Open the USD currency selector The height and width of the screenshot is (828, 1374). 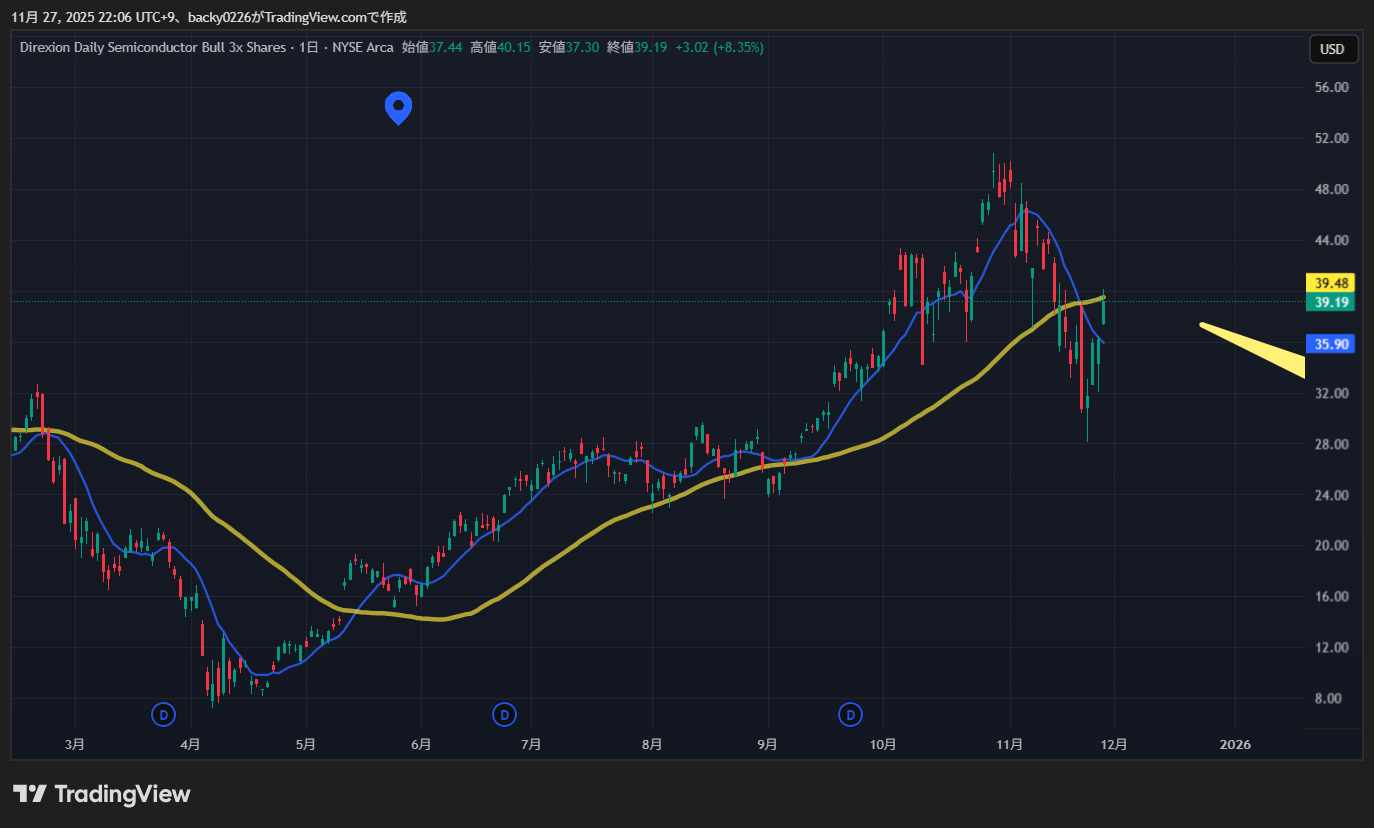1332,49
